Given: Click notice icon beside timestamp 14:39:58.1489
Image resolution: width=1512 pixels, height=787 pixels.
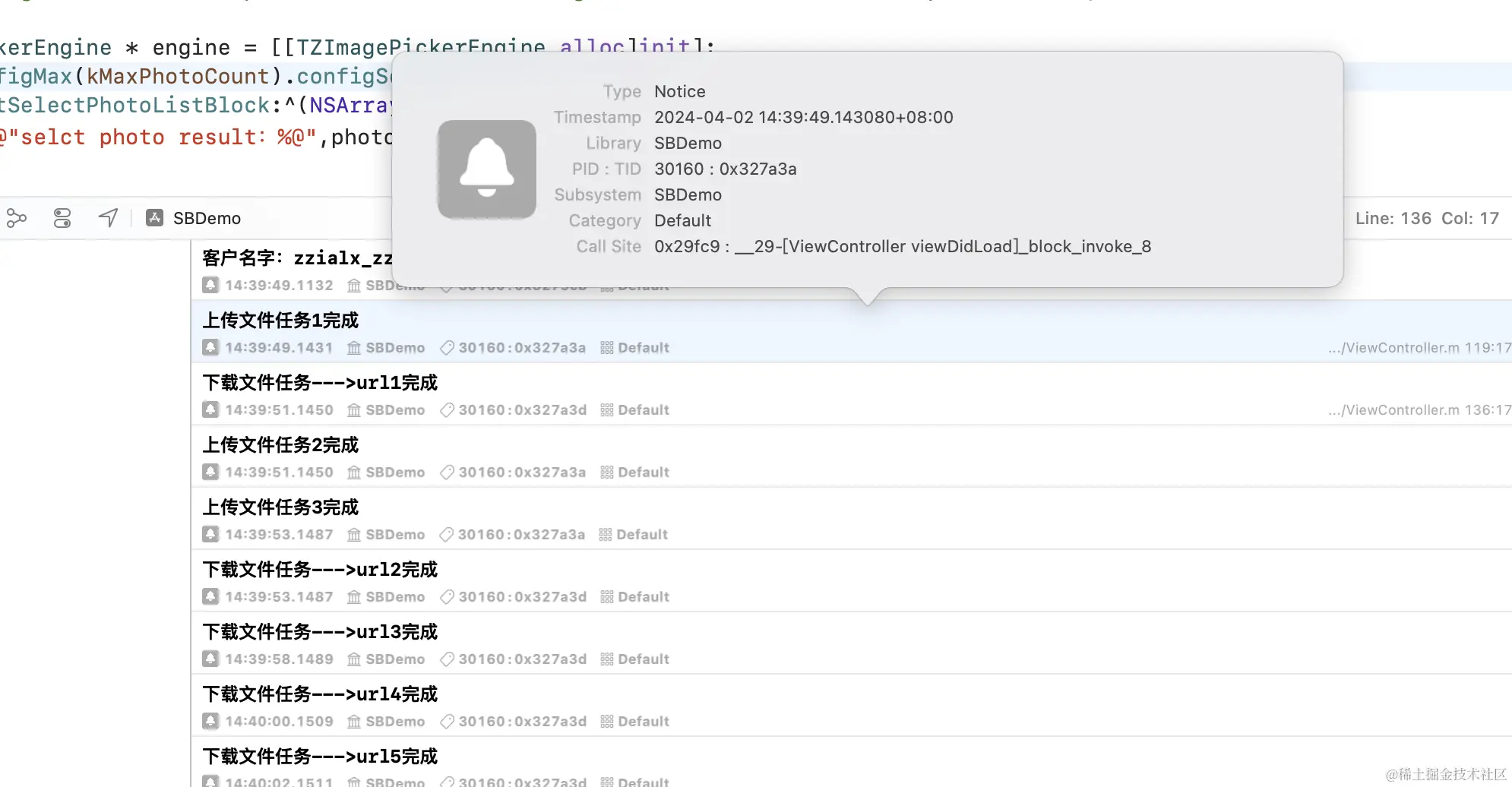Looking at the screenshot, I should click(x=210, y=659).
